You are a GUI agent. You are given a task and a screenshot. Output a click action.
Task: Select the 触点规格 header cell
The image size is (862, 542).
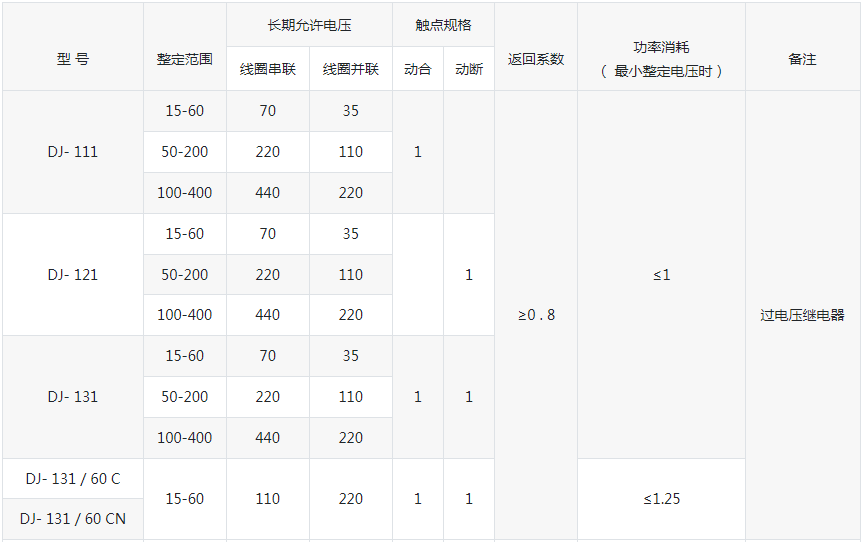(443, 25)
